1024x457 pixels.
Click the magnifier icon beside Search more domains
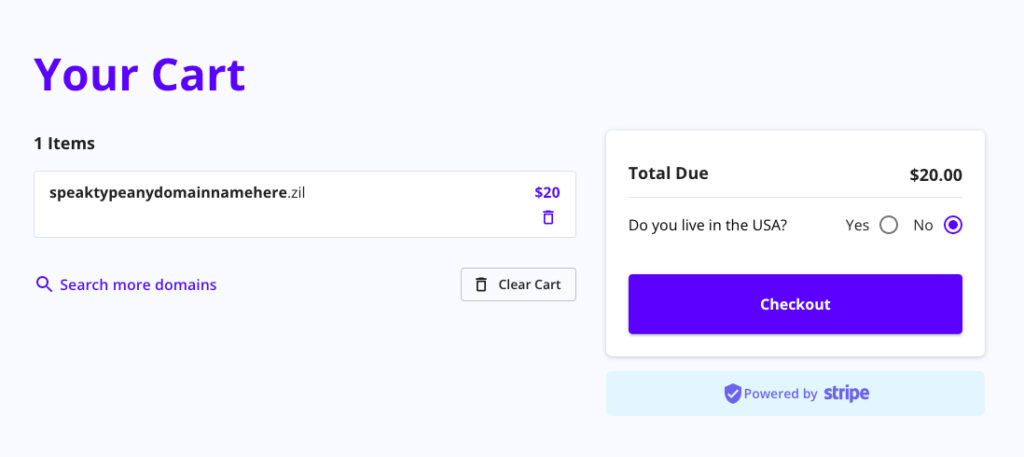44,284
